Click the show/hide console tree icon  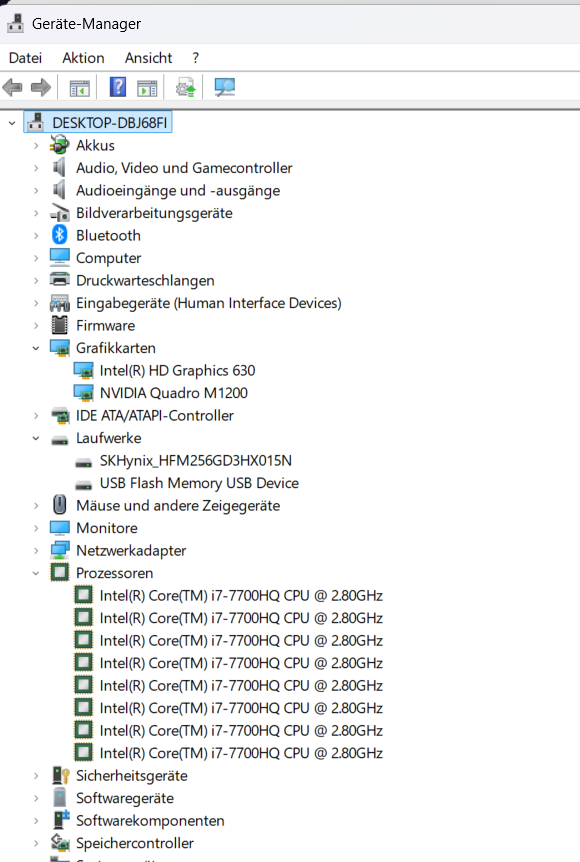pos(80,88)
